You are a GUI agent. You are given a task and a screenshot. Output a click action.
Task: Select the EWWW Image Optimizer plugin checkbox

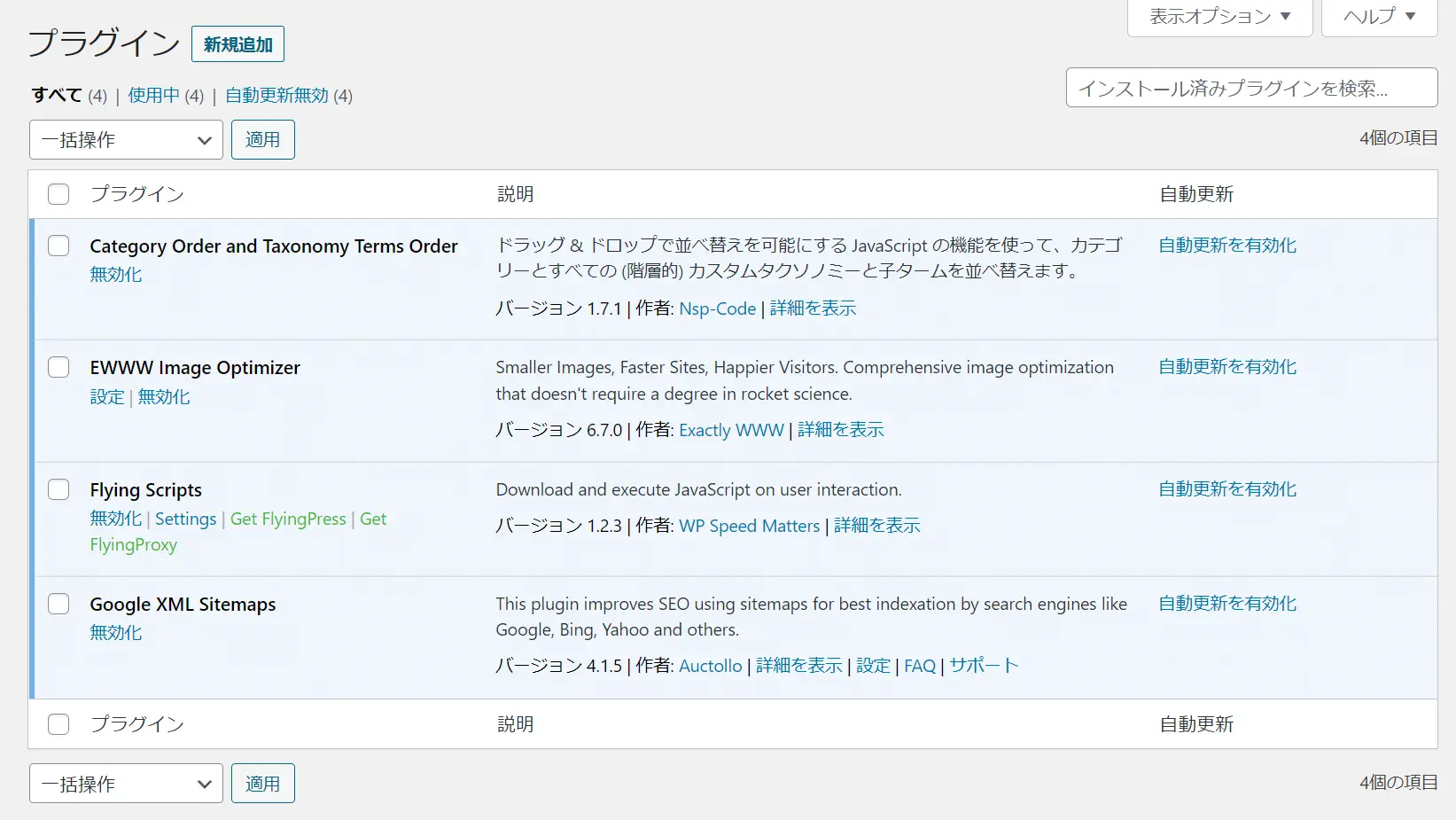coord(58,367)
